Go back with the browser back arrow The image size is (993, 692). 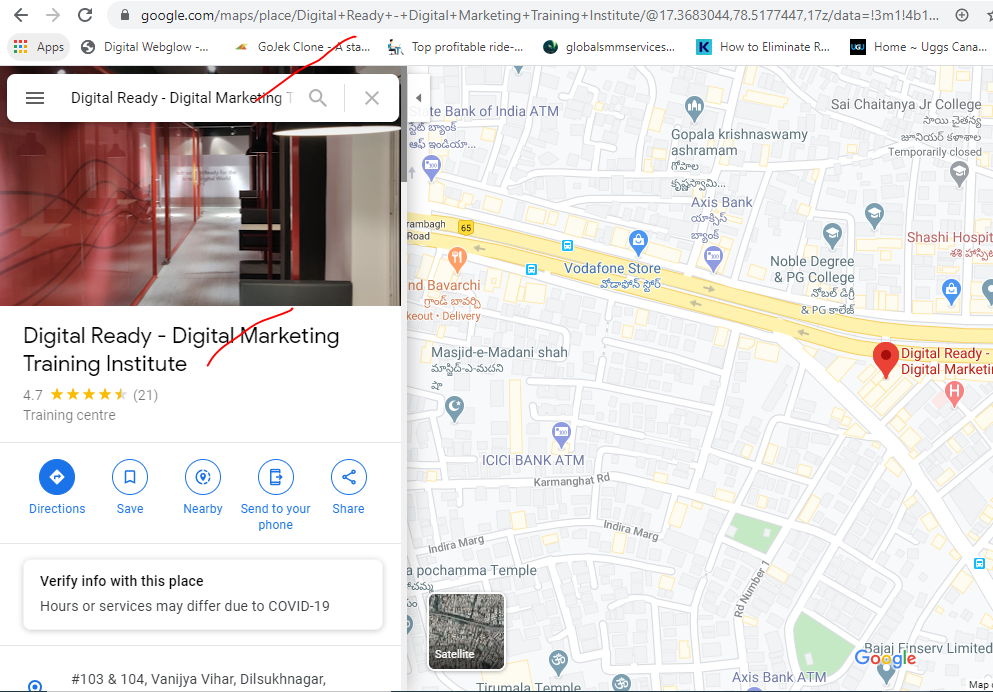[21, 15]
